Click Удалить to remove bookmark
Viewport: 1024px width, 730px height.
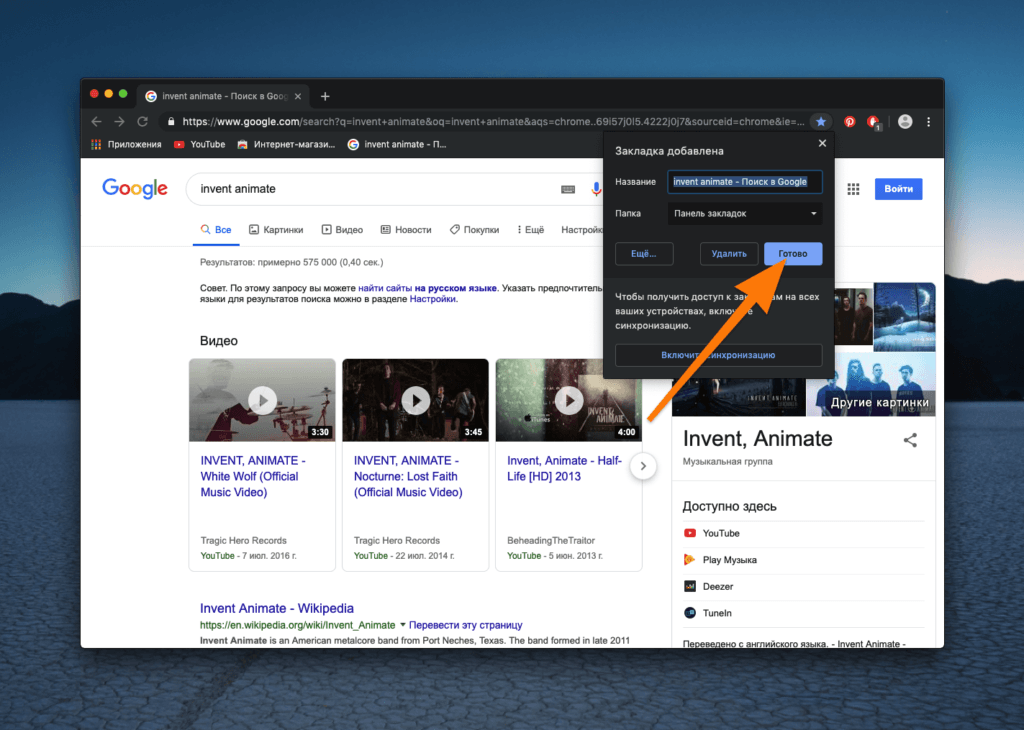pos(729,253)
